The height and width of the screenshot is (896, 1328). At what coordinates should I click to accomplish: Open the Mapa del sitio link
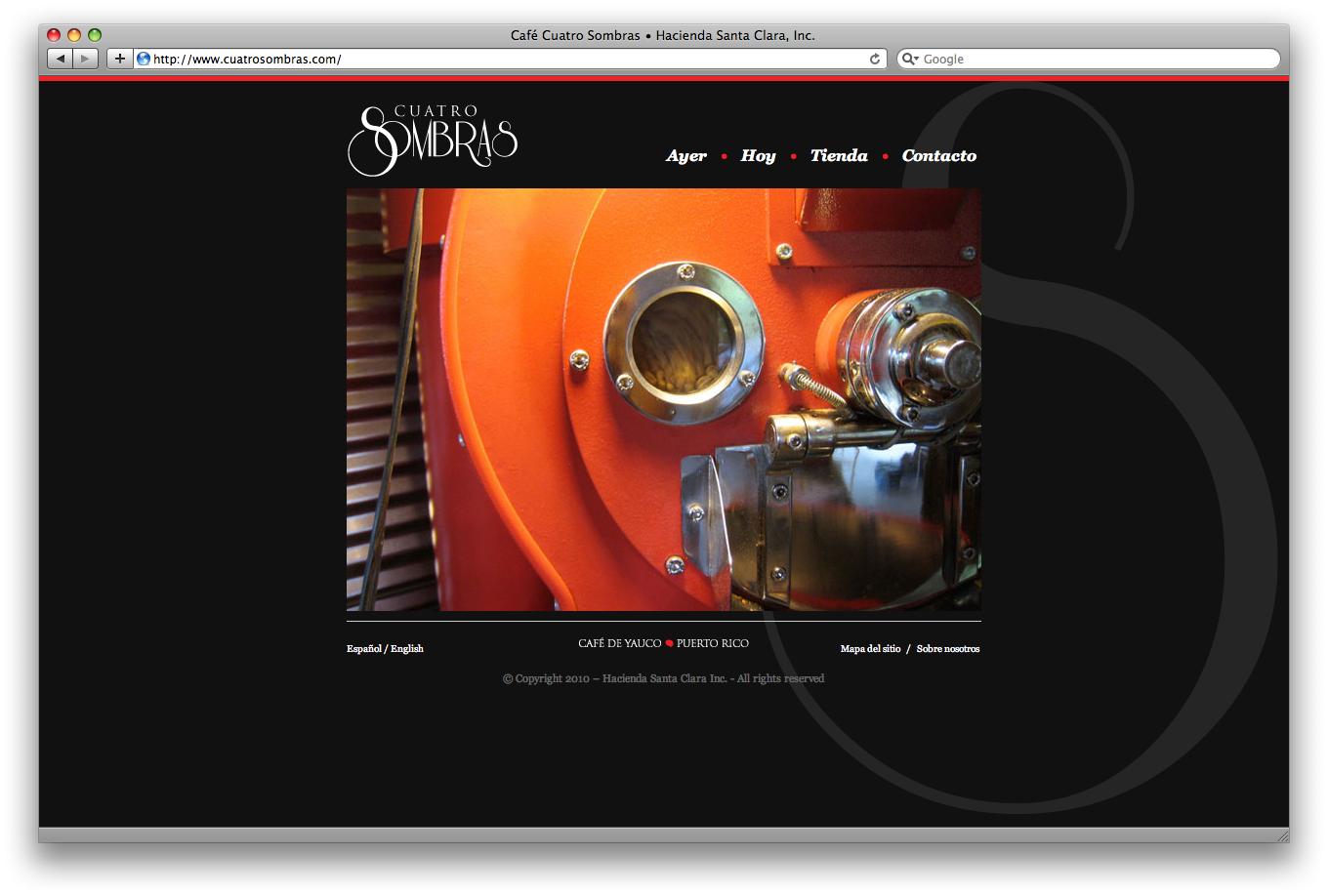pos(870,649)
